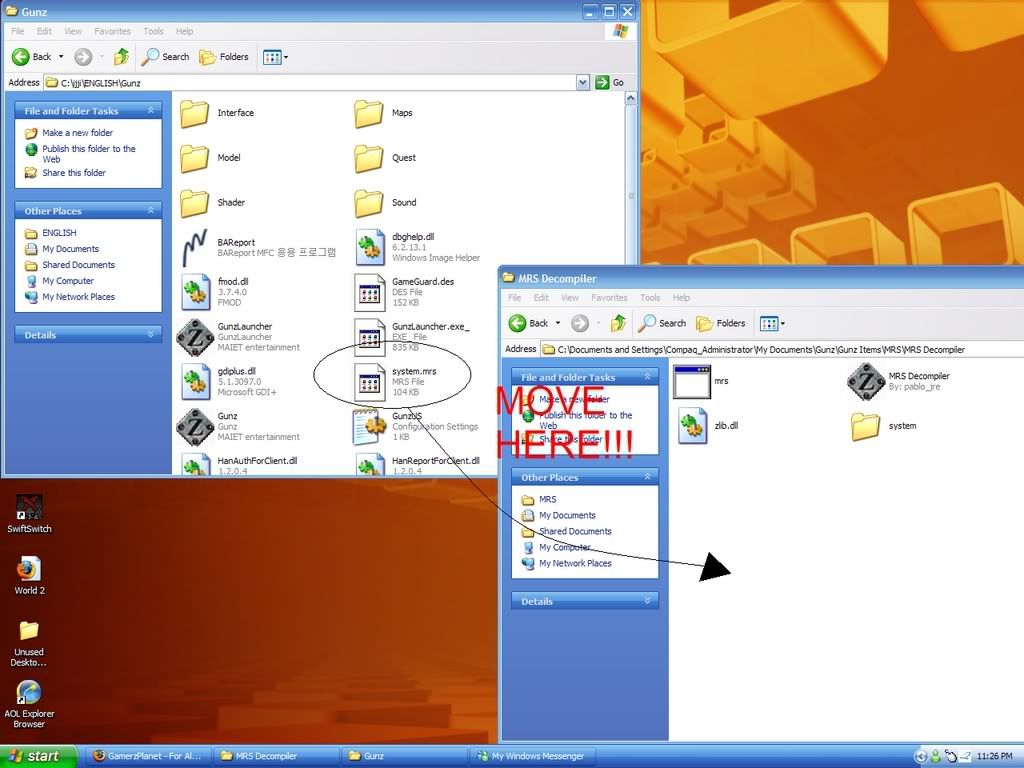Select the GunzLauncher application icon
The image size is (1024, 768).
[195, 337]
